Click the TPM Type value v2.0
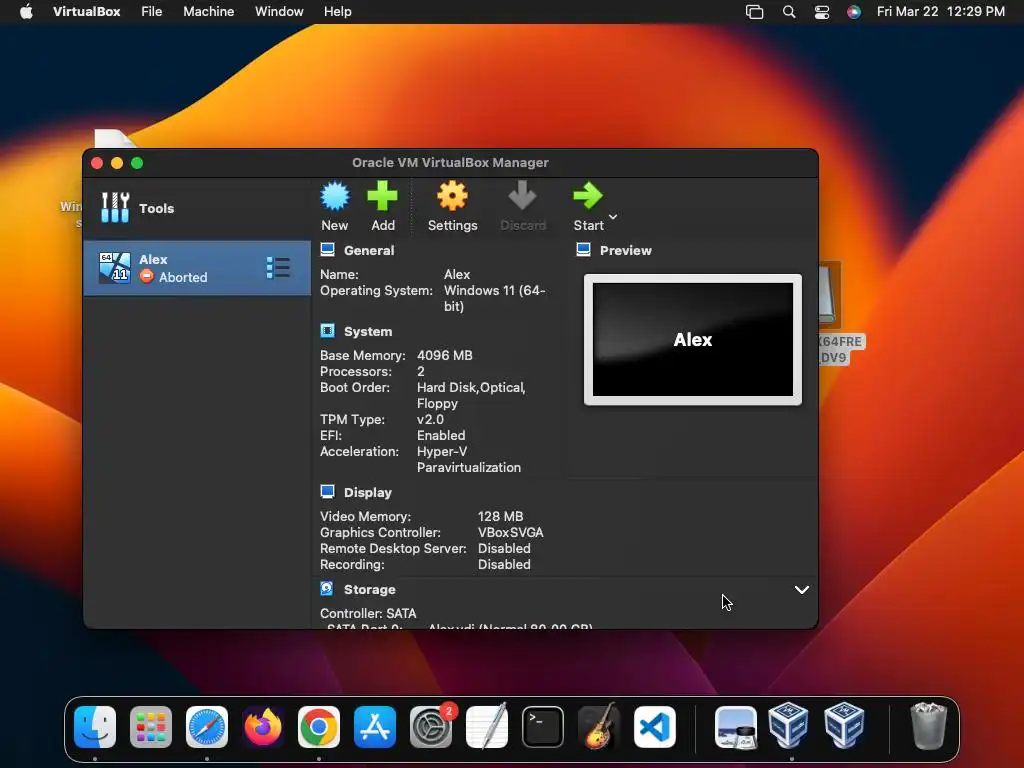This screenshot has height=768, width=1024. (x=430, y=419)
